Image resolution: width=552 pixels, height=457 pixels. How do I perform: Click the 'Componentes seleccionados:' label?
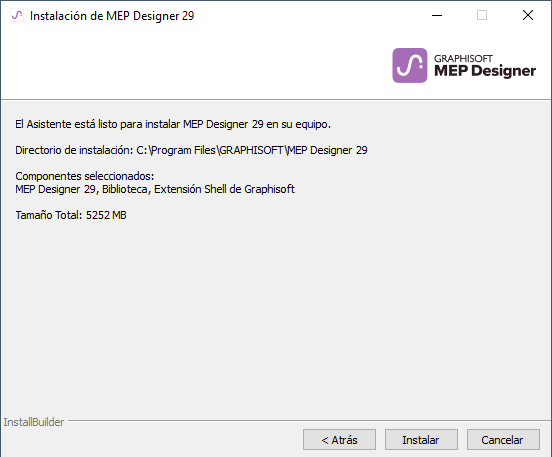tap(85, 176)
